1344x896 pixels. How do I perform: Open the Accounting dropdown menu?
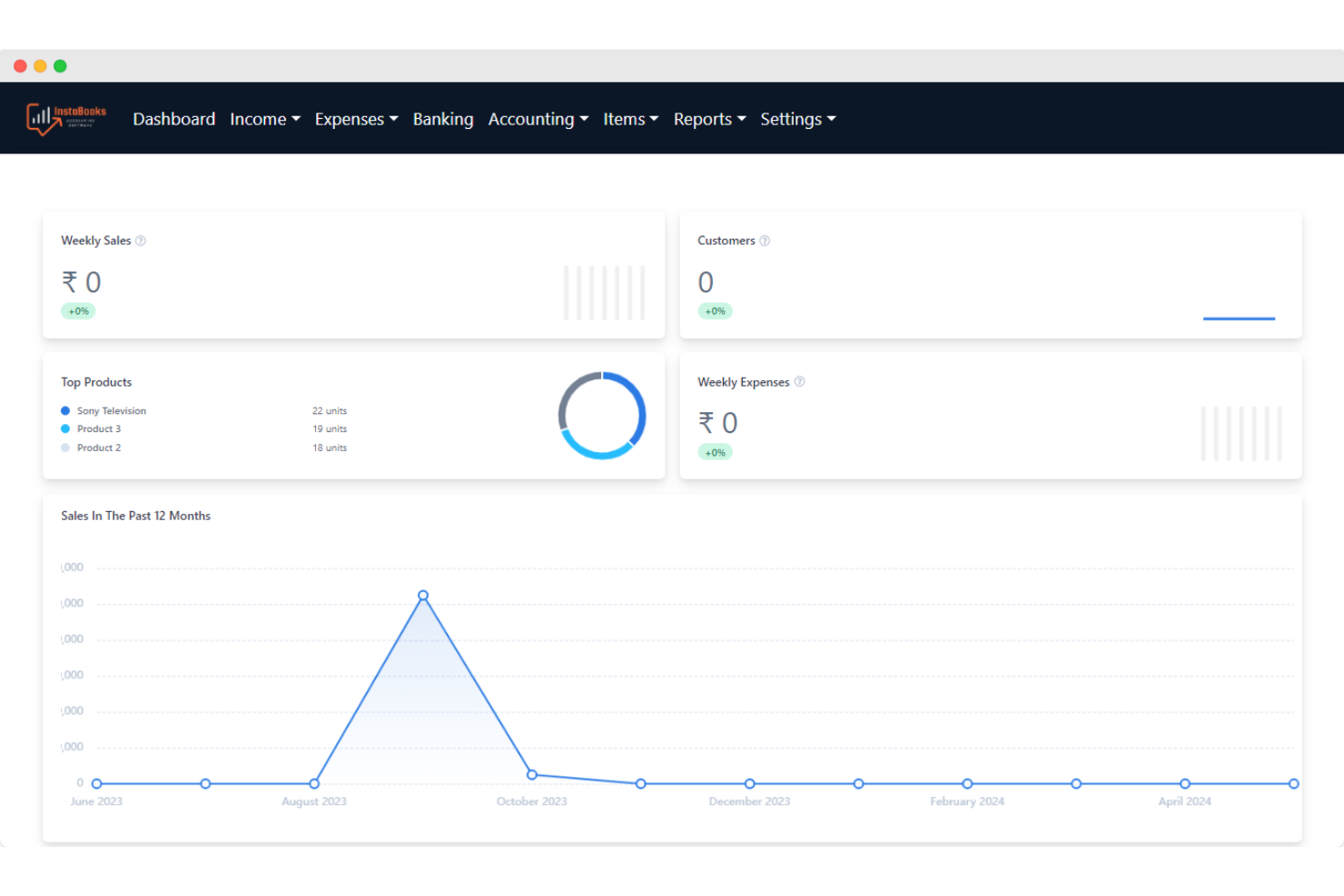point(538,119)
